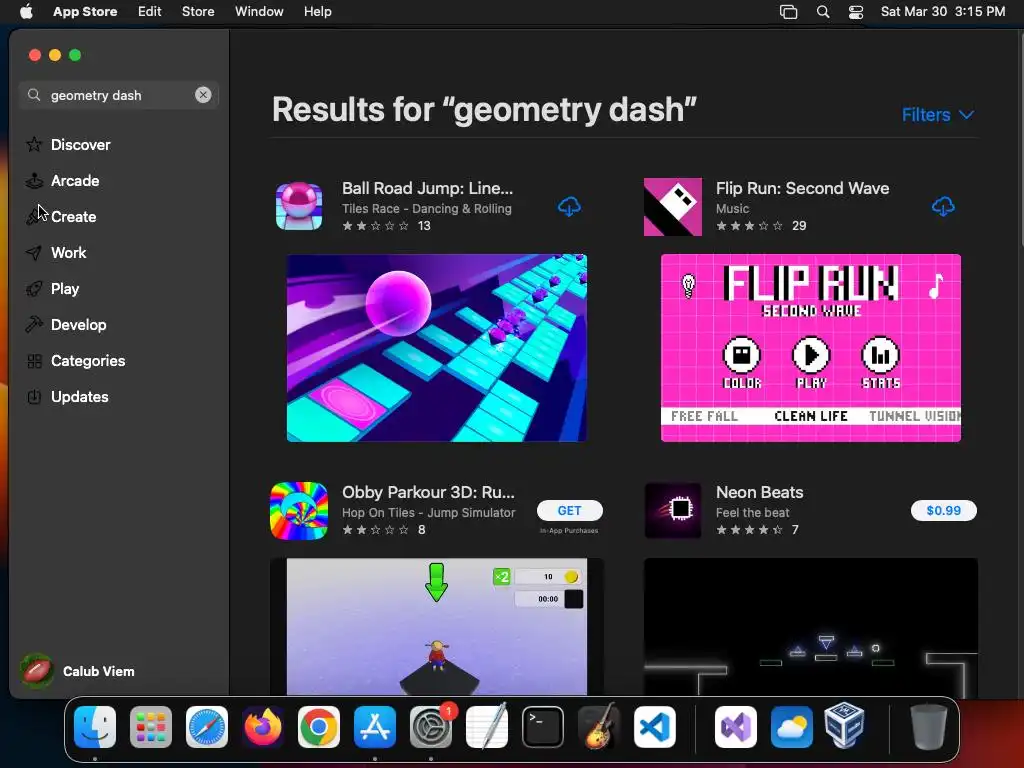Launch VirtualBox from the Dock
The image size is (1024, 768).
pos(844,726)
